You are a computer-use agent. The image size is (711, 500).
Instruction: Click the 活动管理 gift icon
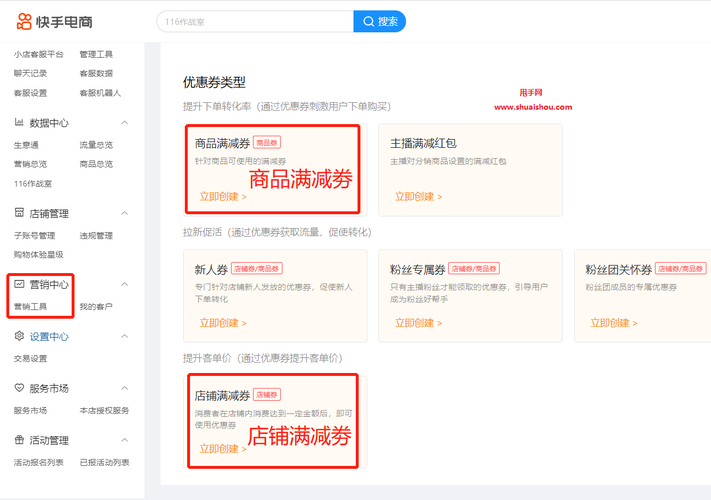pos(19,440)
